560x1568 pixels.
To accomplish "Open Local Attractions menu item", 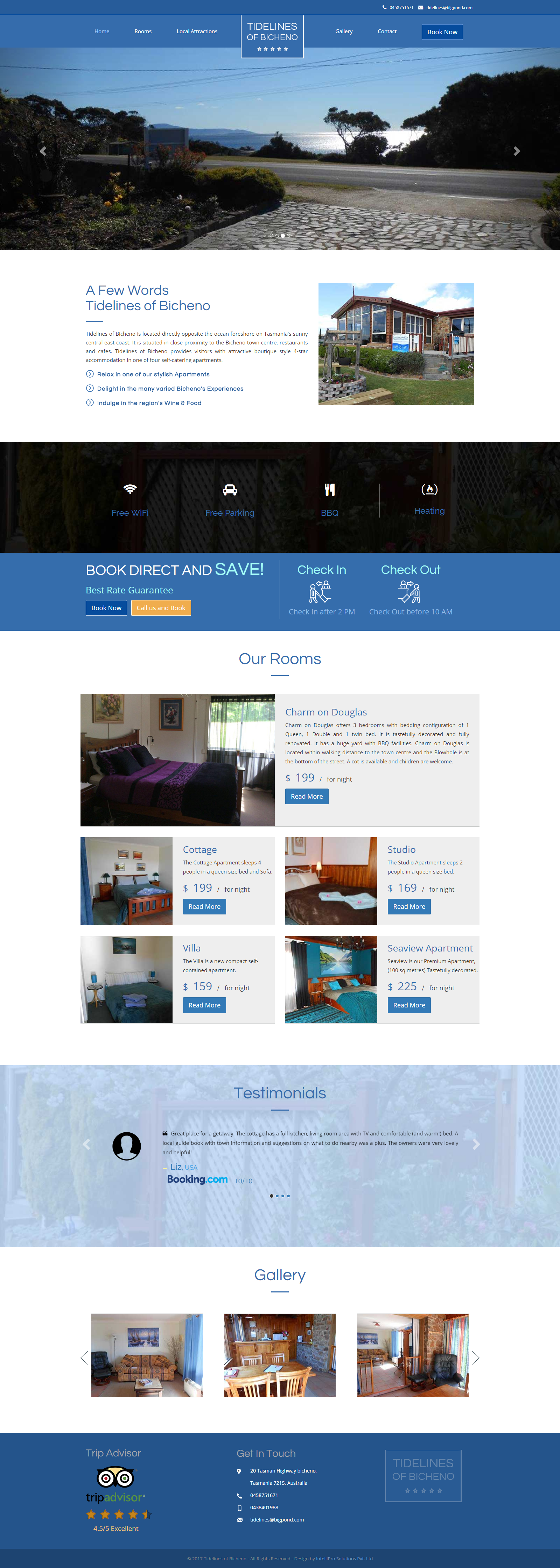I will point(197,31).
